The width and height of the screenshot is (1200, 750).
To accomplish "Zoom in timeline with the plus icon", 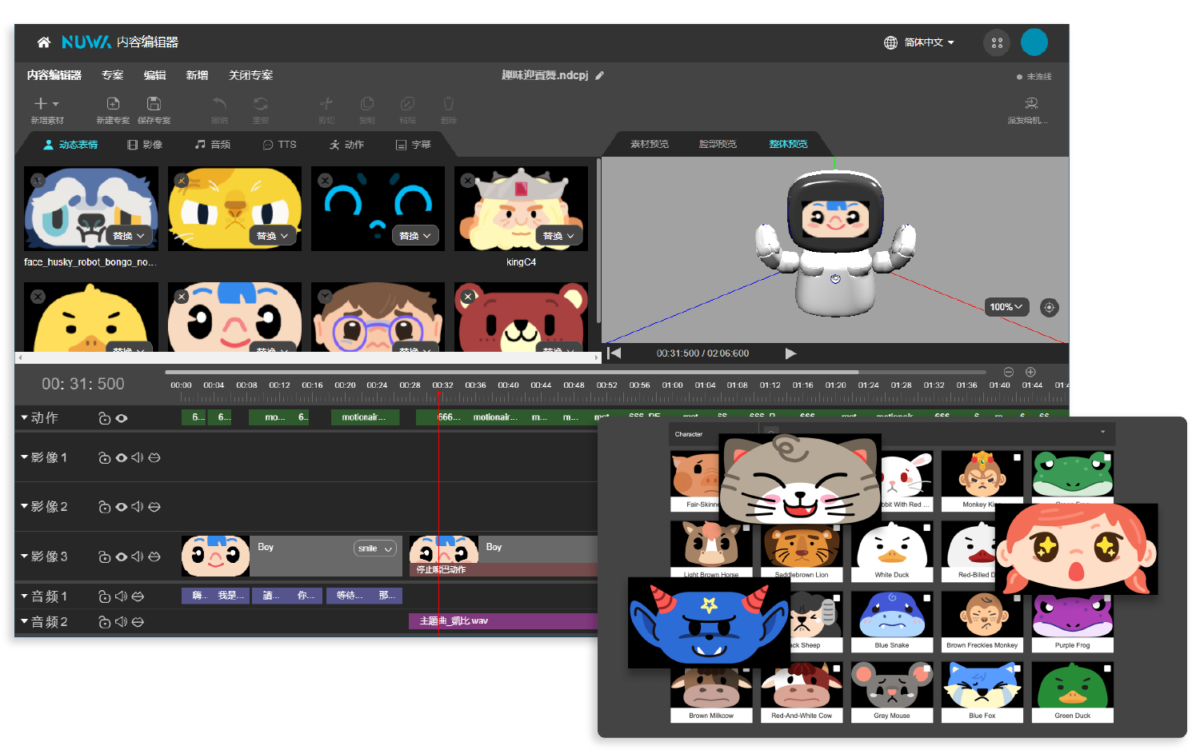I will pyautogui.click(x=1030, y=372).
